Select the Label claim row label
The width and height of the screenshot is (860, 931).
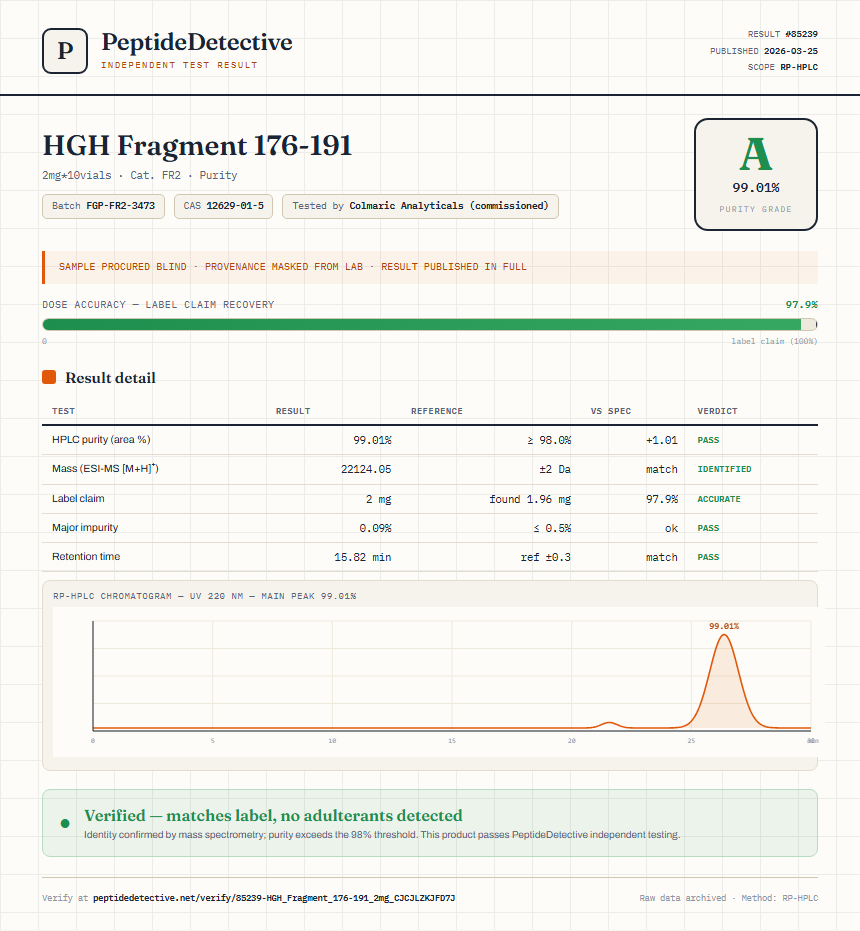(78, 498)
